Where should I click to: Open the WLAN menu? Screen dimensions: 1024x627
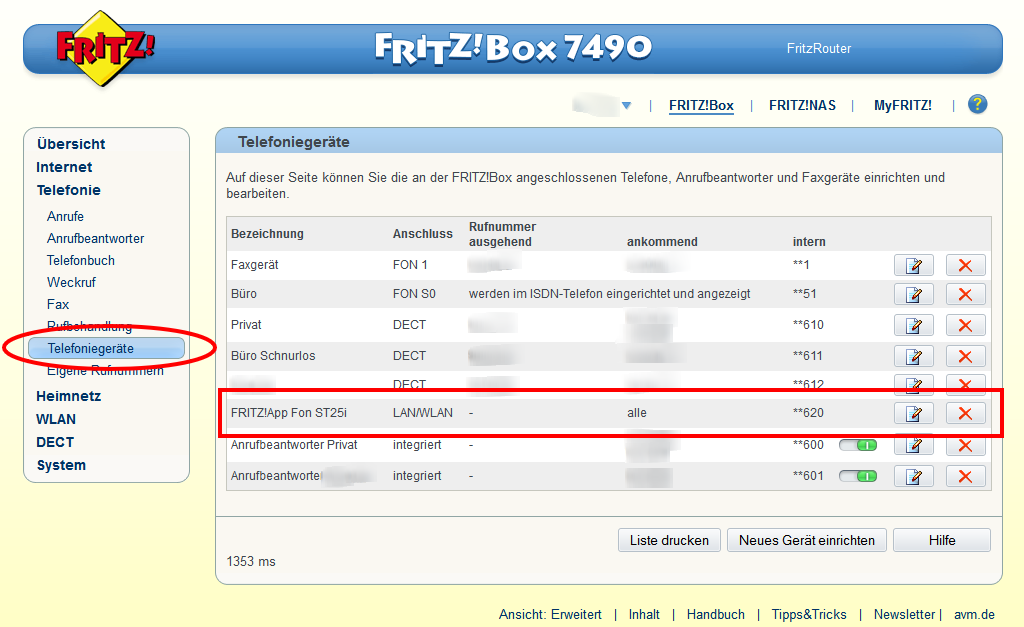56,419
